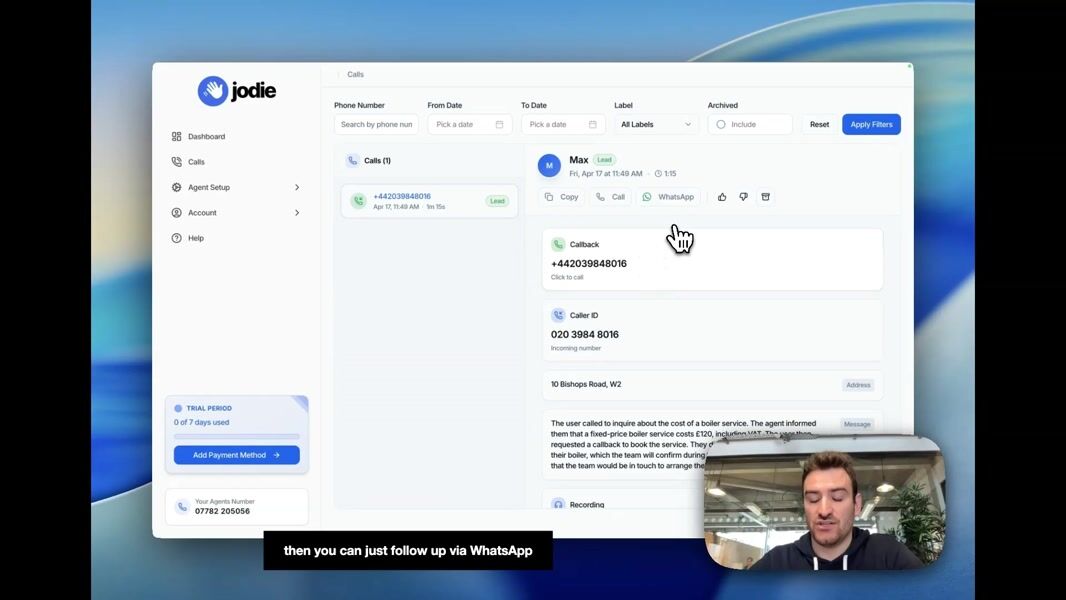Go to Dashboard in the sidebar
Screen dimensions: 1066x600
[206, 136]
